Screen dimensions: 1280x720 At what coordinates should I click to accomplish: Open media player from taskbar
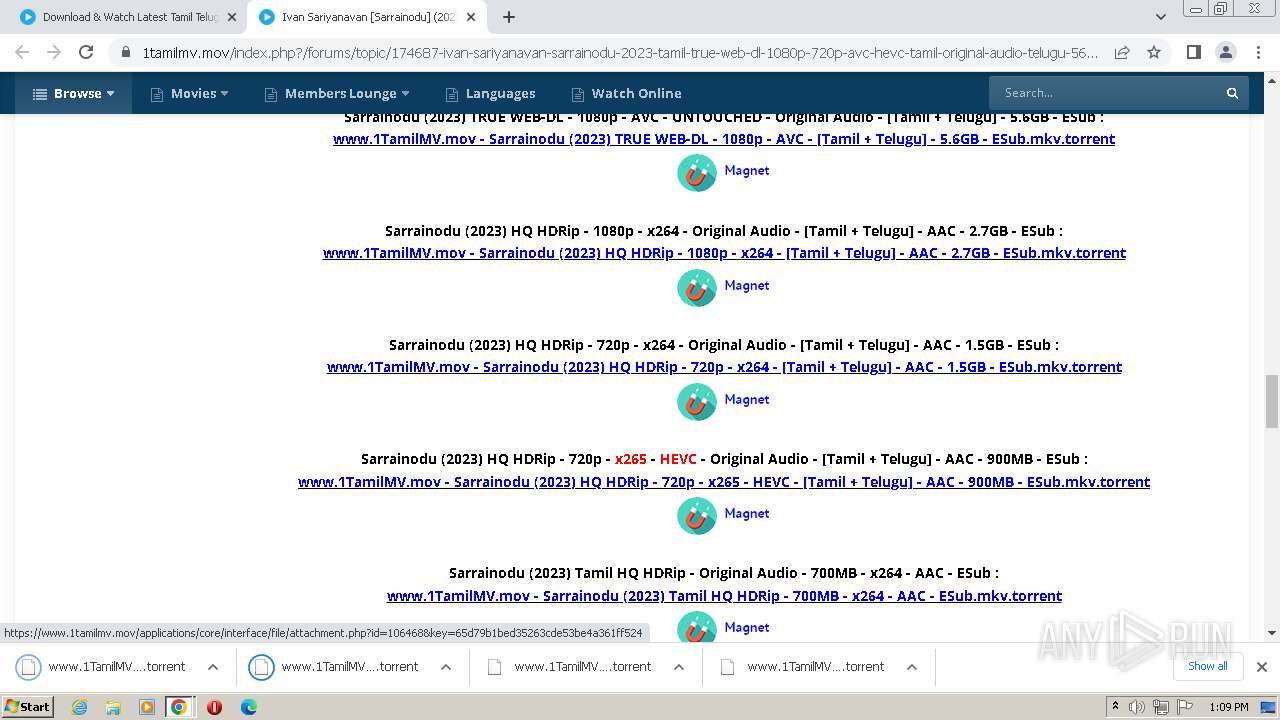(146, 707)
